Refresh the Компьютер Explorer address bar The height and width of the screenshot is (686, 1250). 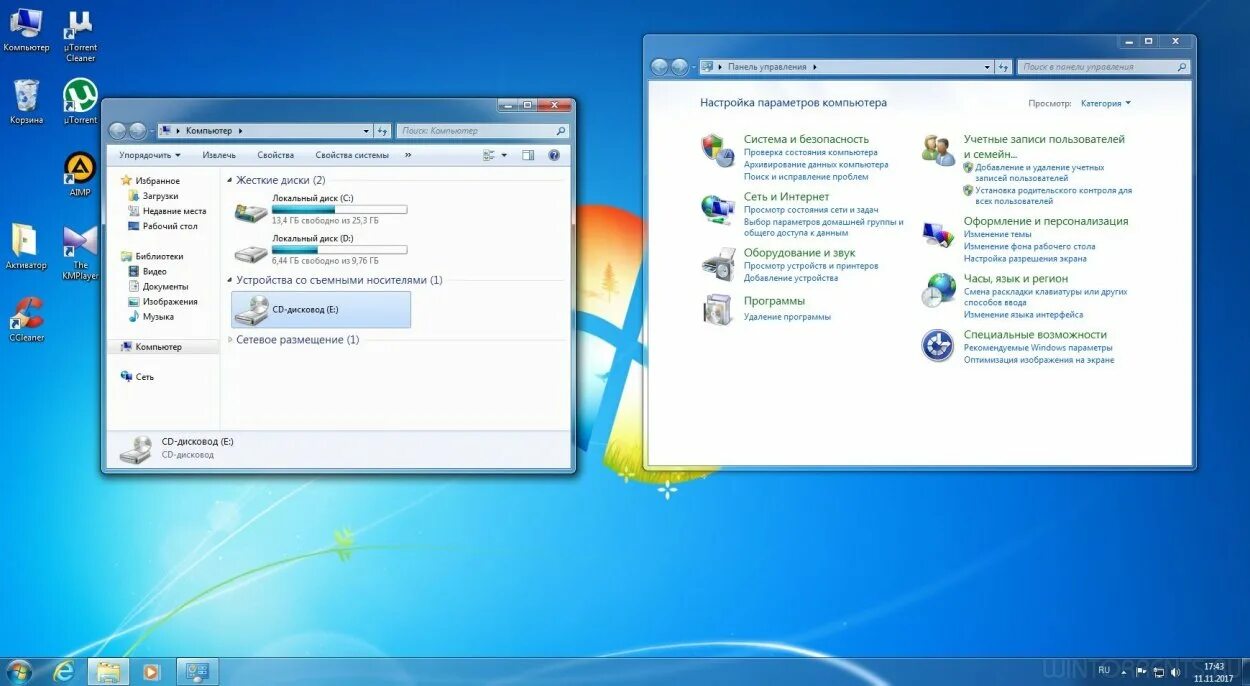(x=383, y=131)
